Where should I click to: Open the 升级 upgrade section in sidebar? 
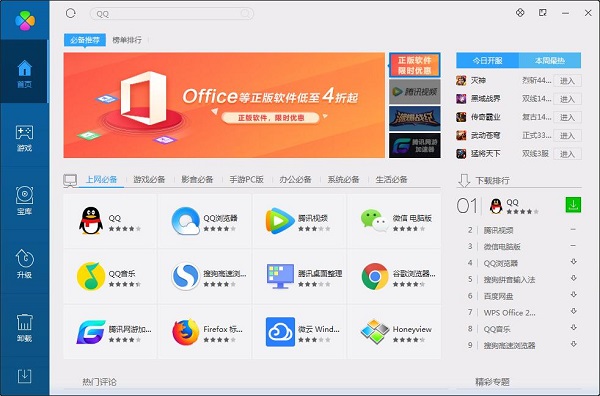coord(24,264)
